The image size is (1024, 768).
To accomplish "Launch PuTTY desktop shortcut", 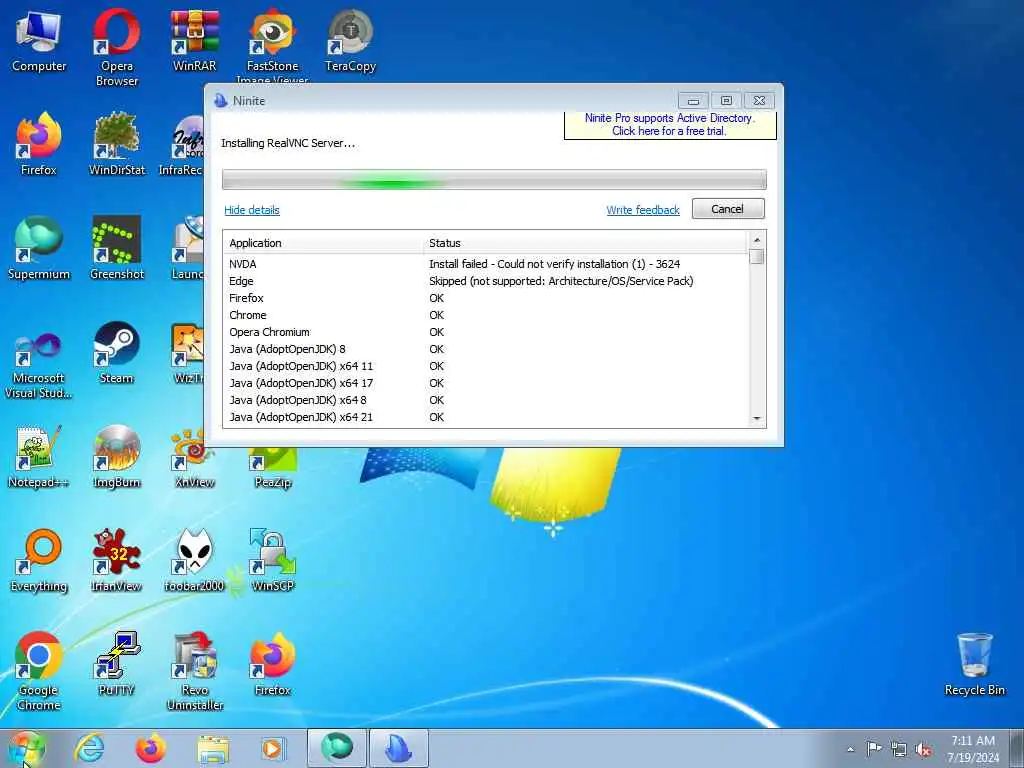I will pos(117,664).
